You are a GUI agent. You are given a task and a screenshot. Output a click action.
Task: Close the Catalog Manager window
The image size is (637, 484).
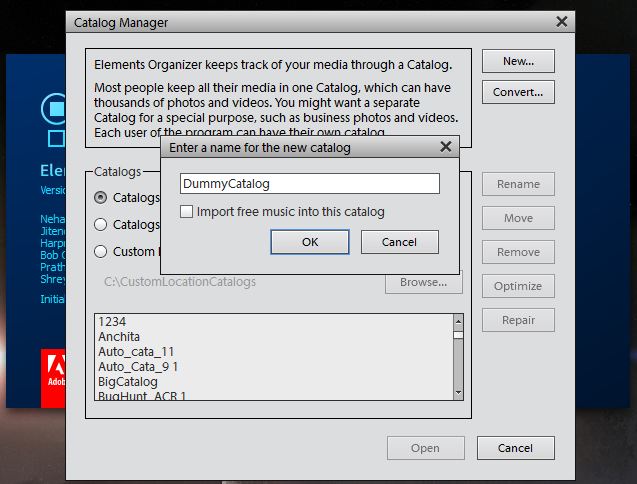(x=562, y=22)
